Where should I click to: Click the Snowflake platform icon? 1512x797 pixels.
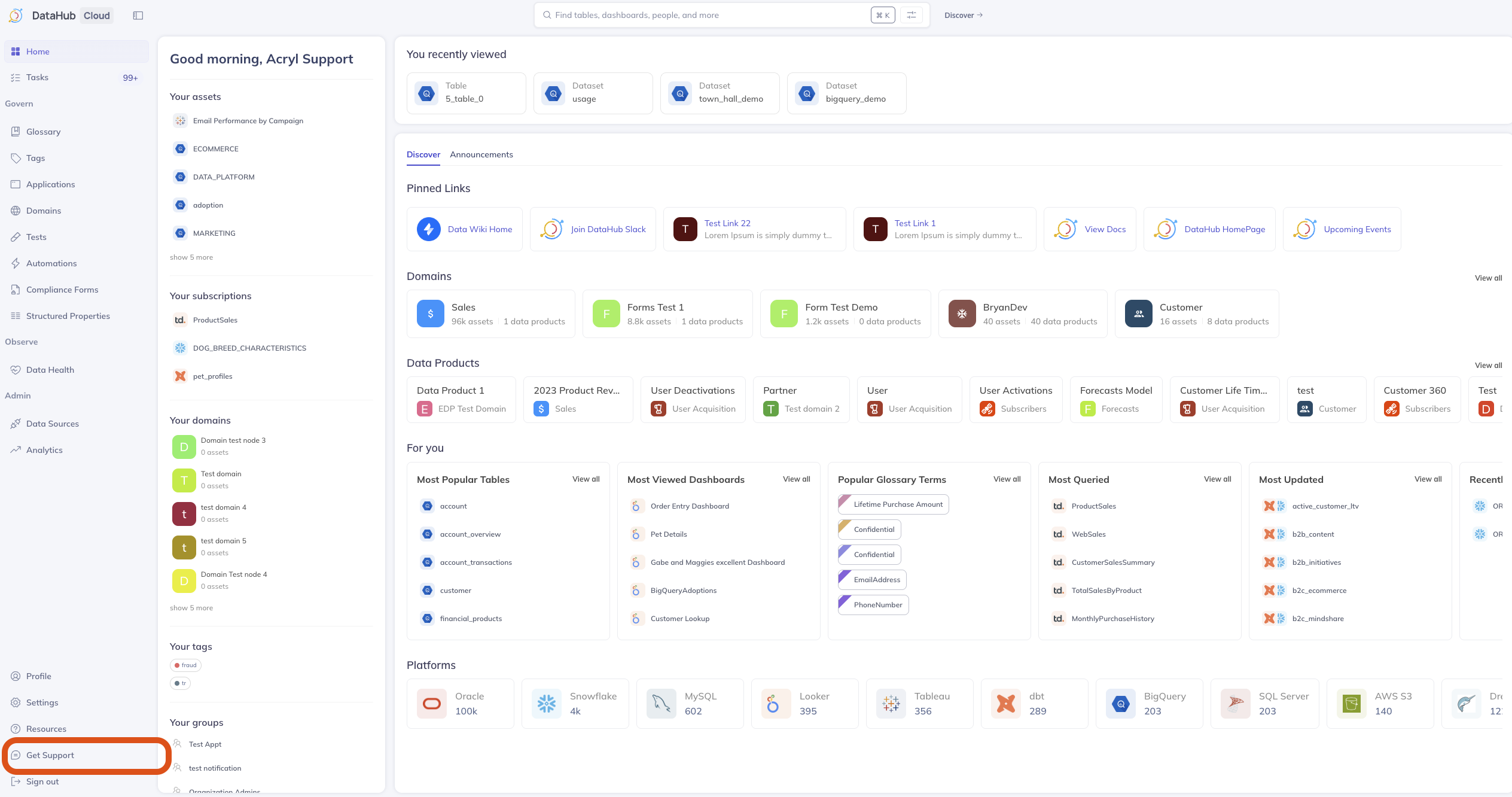[x=547, y=704]
